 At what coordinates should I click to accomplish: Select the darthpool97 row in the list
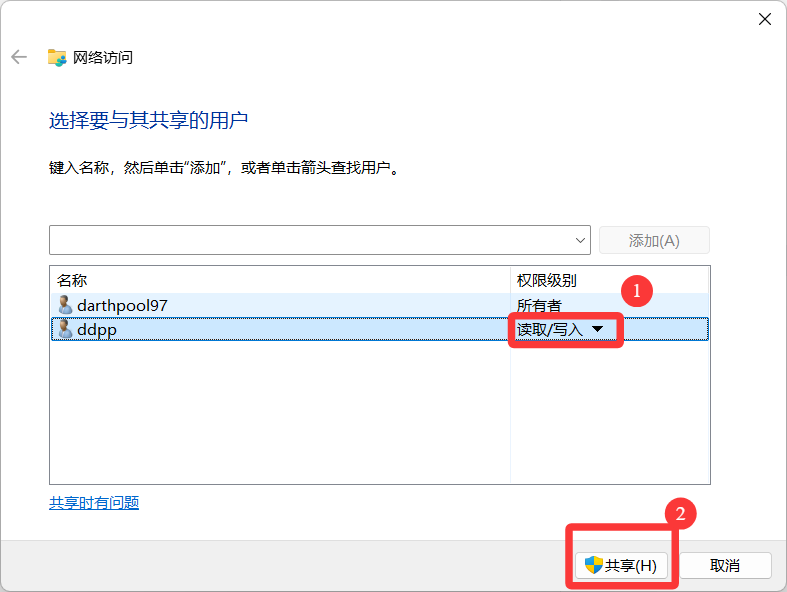(280, 304)
